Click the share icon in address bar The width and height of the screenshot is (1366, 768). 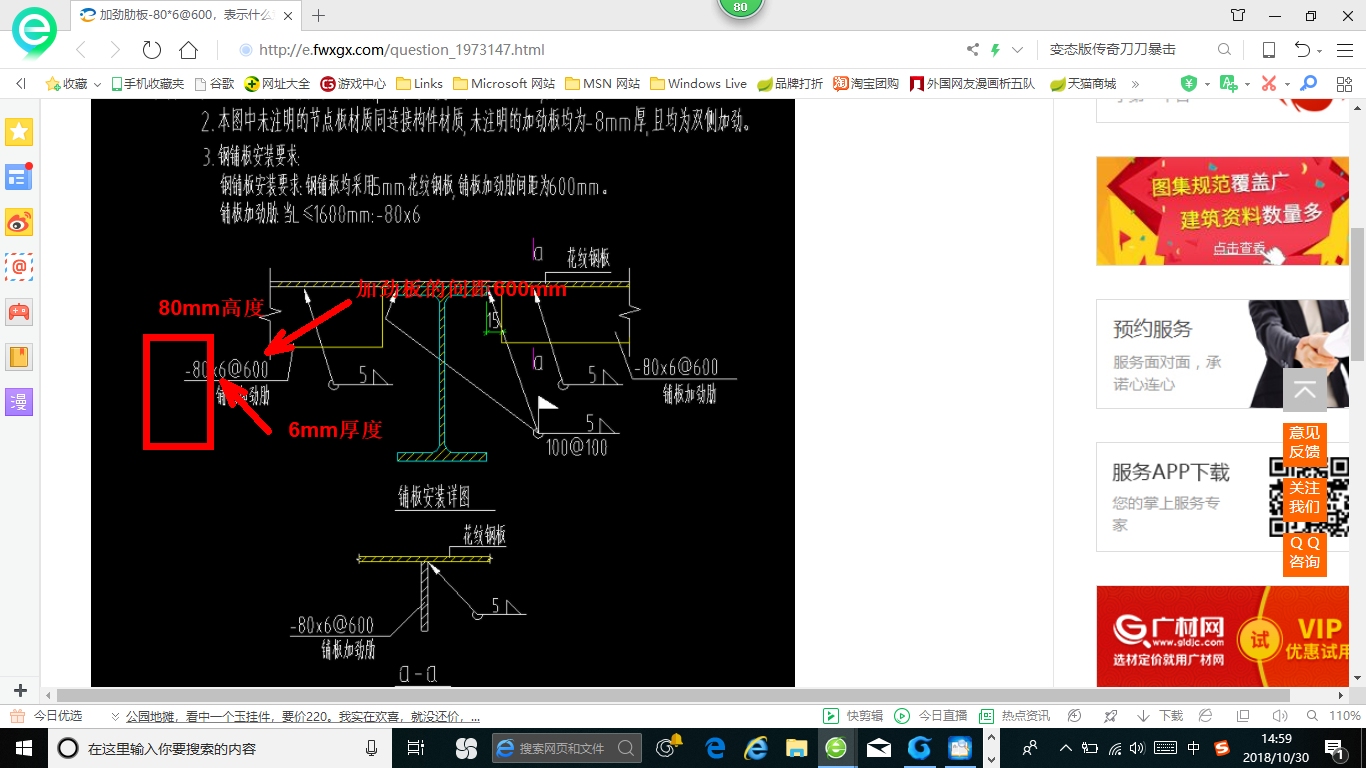(973, 50)
